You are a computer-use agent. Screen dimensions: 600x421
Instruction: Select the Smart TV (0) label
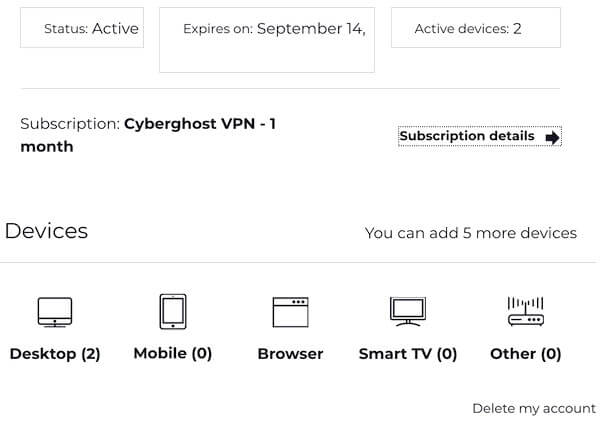(408, 354)
